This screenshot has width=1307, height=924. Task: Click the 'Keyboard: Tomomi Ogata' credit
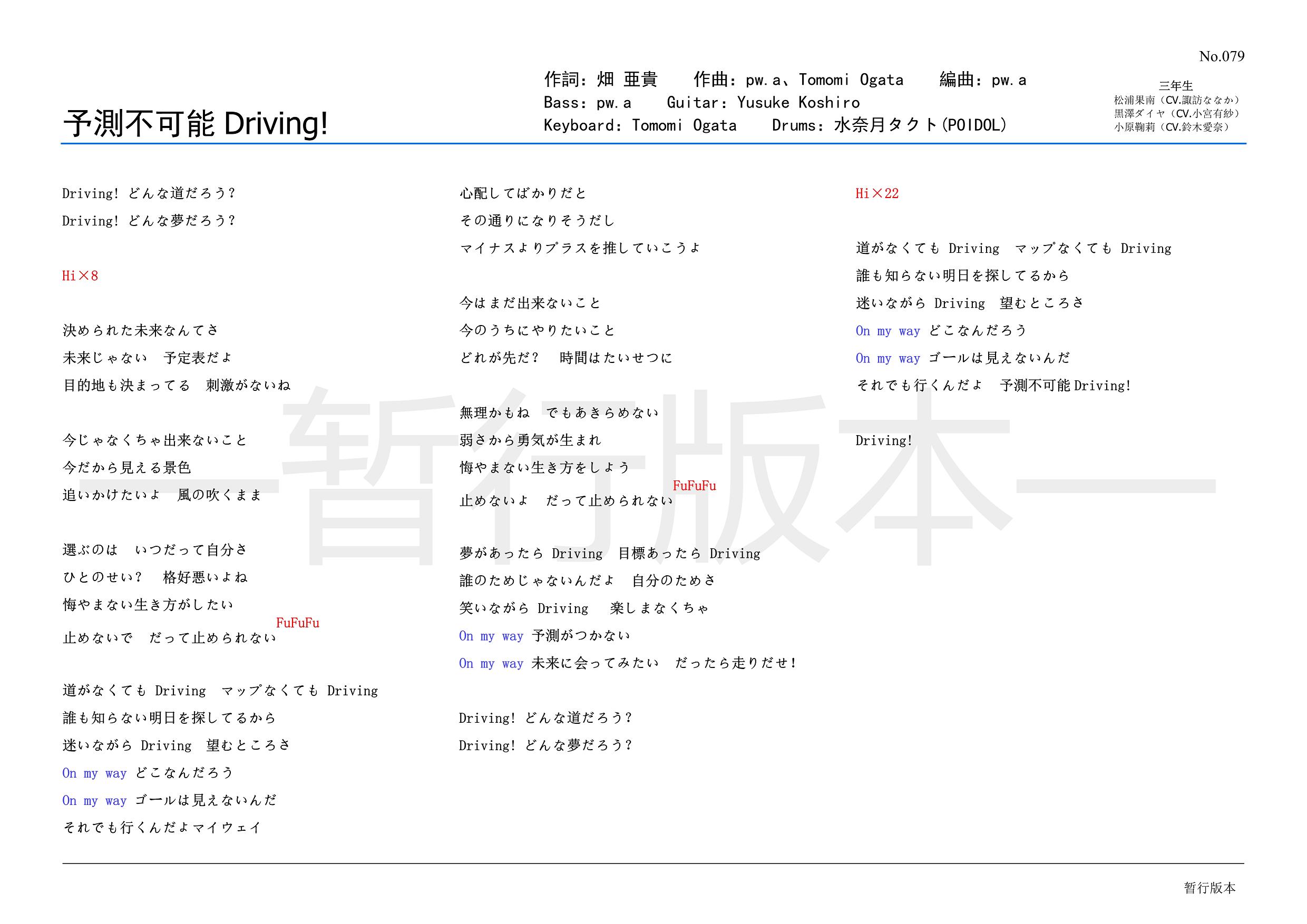click(x=640, y=125)
